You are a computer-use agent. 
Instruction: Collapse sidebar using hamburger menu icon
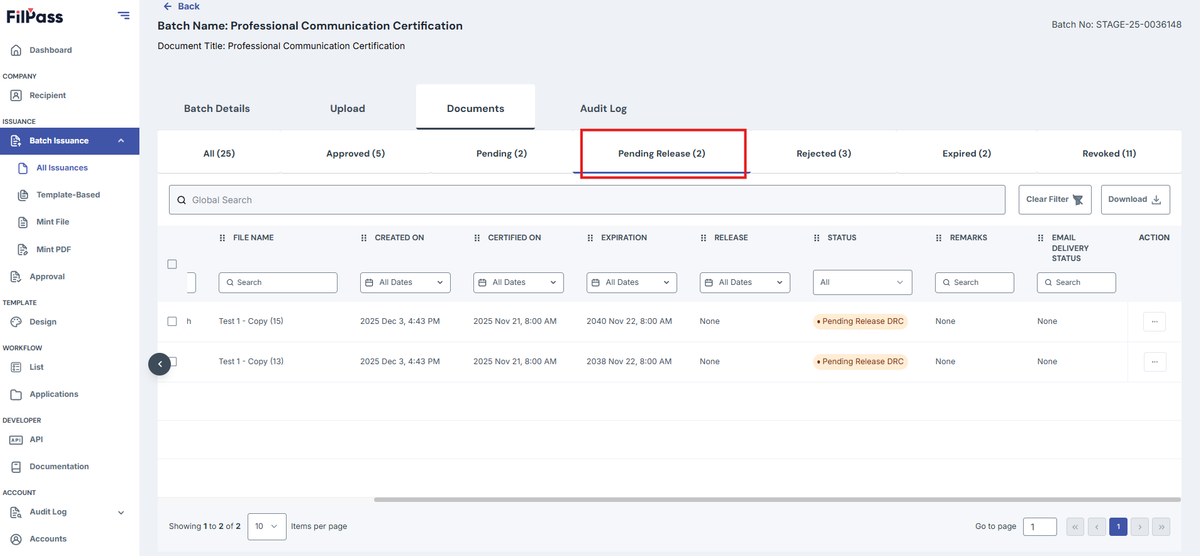[x=123, y=15]
